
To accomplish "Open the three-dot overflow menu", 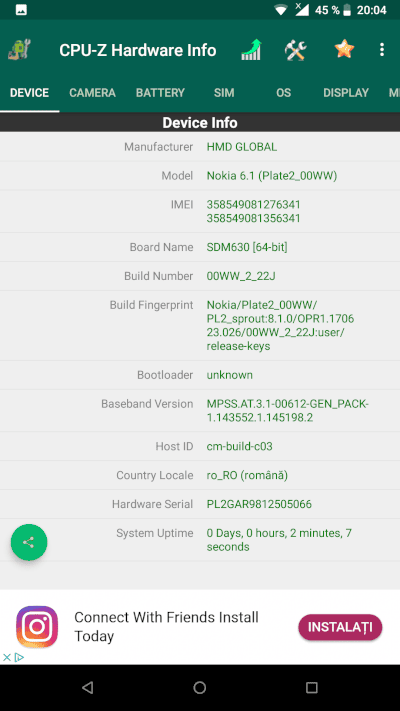I will pyautogui.click(x=382, y=49).
